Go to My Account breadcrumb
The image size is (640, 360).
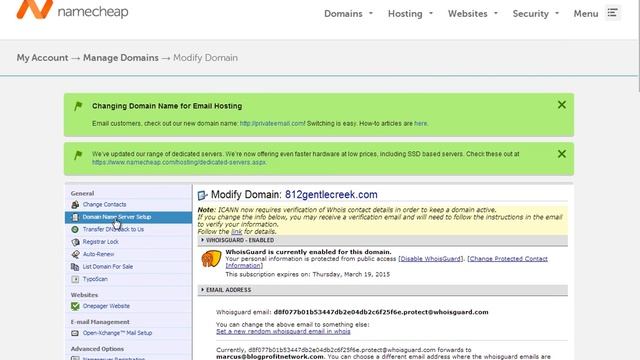(x=42, y=58)
